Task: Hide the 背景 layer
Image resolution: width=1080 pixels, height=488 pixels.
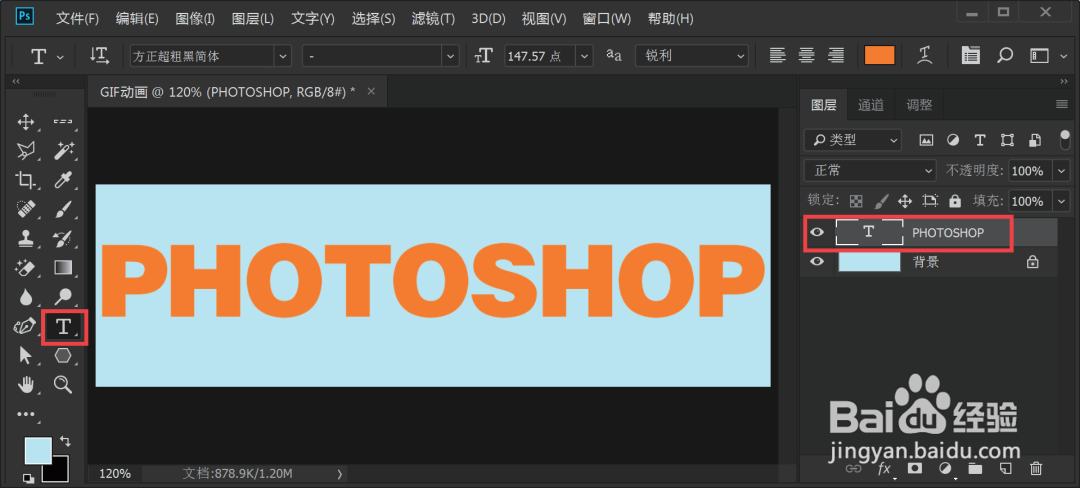Action: pos(817,262)
